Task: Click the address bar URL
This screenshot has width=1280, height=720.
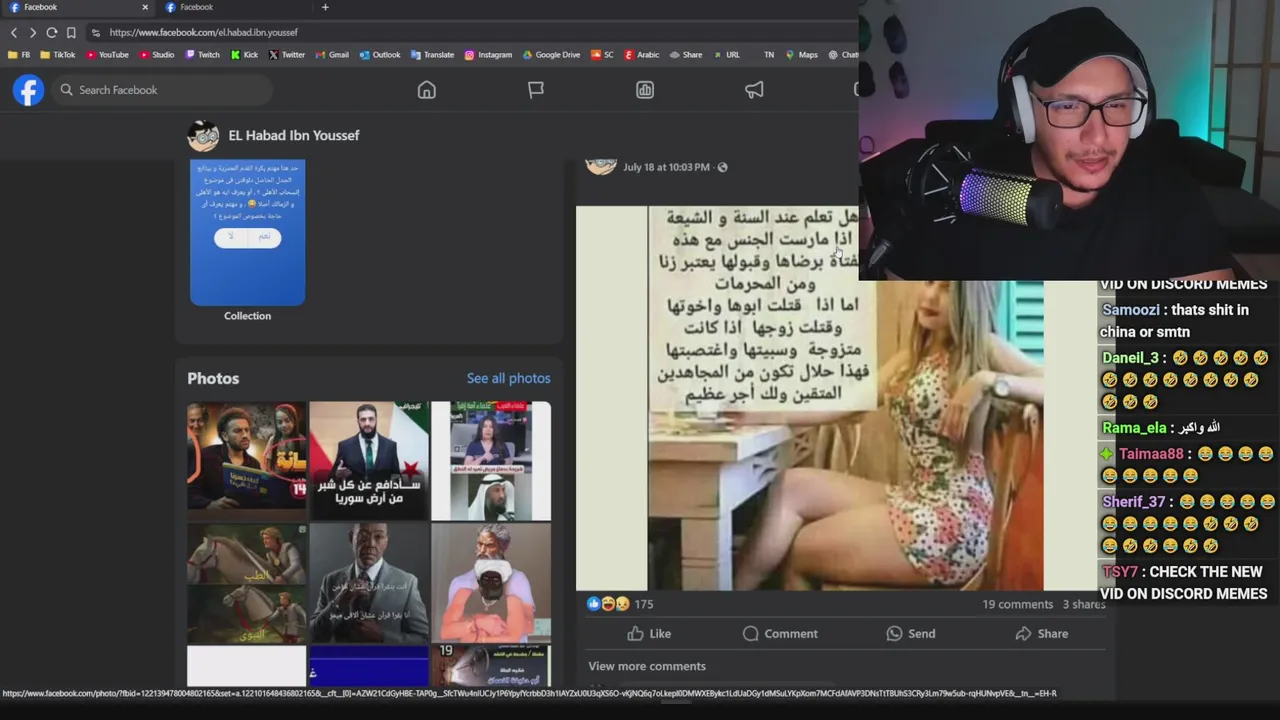Action: click(x=204, y=32)
